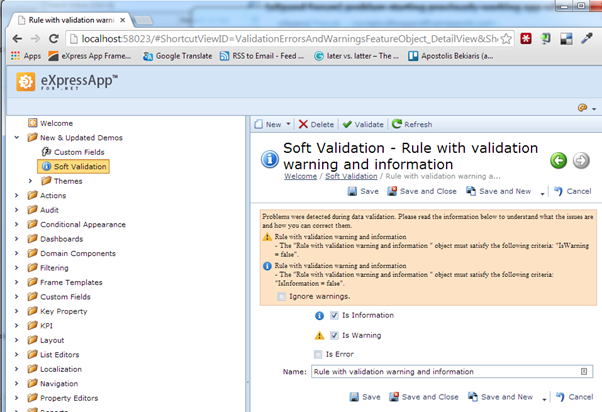Viewport: 602px width, 412px height.
Task: Click the Filtering folder icon
Action: [x=33, y=268]
